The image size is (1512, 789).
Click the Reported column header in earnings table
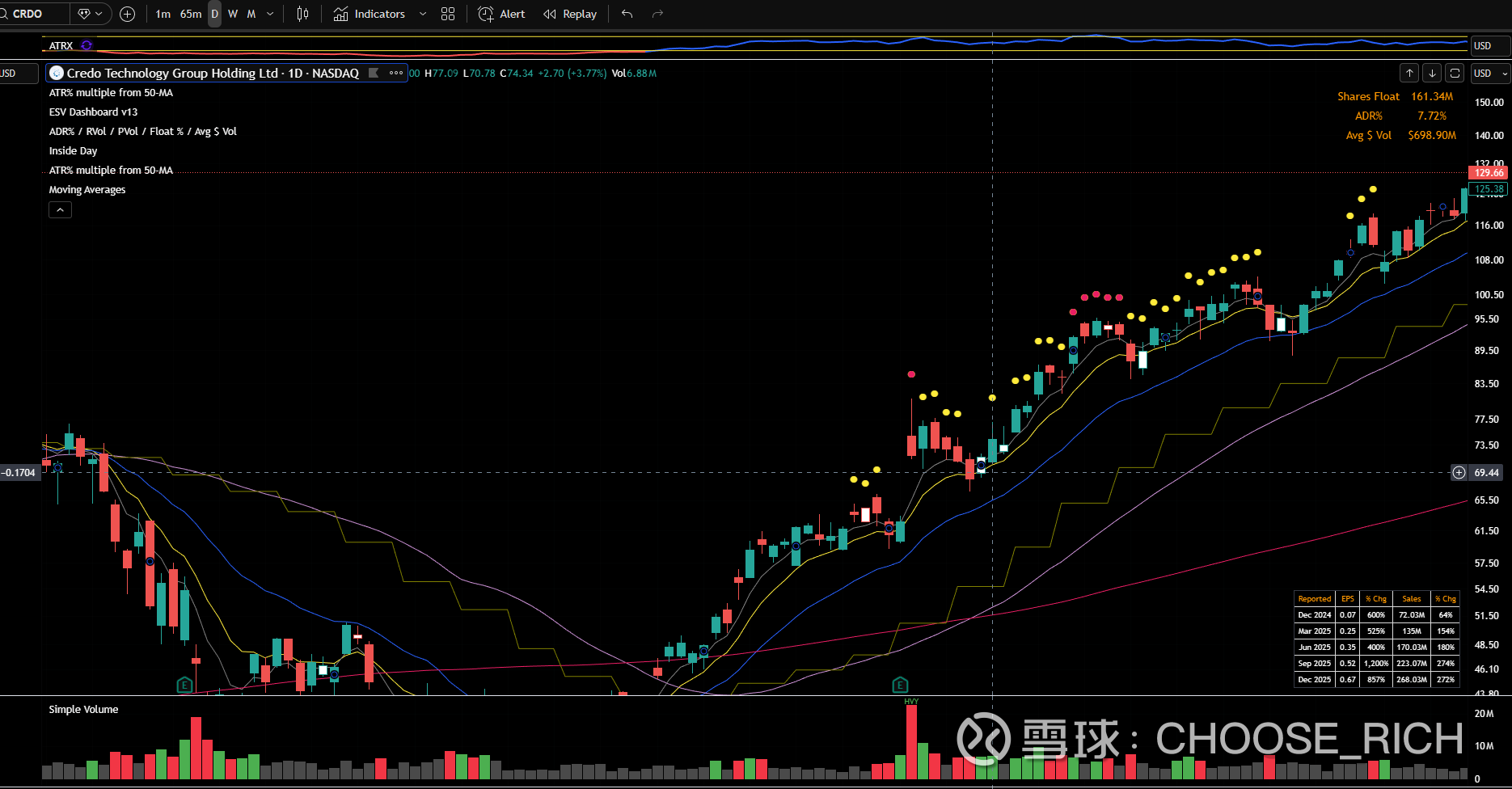tap(1315, 598)
